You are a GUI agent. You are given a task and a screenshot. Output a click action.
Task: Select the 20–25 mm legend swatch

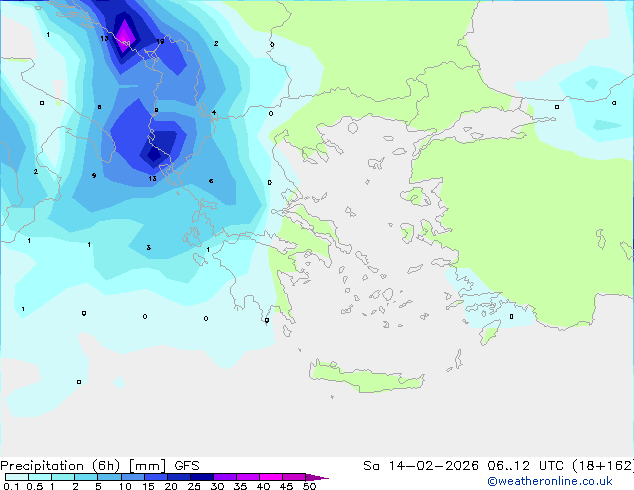coord(179,477)
